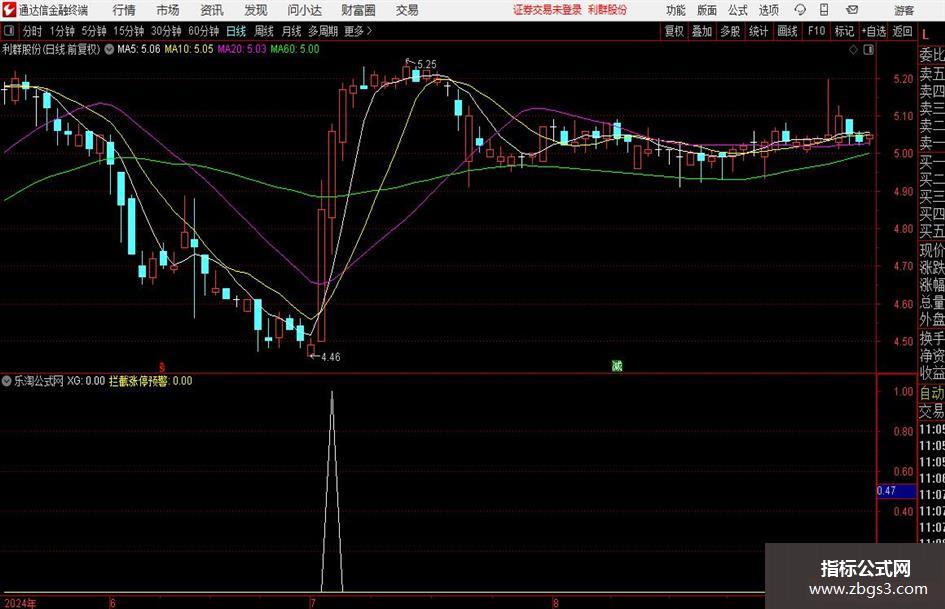Select the 1分钟 period
The height and width of the screenshot is (609, 945).
tap(61, 31)
